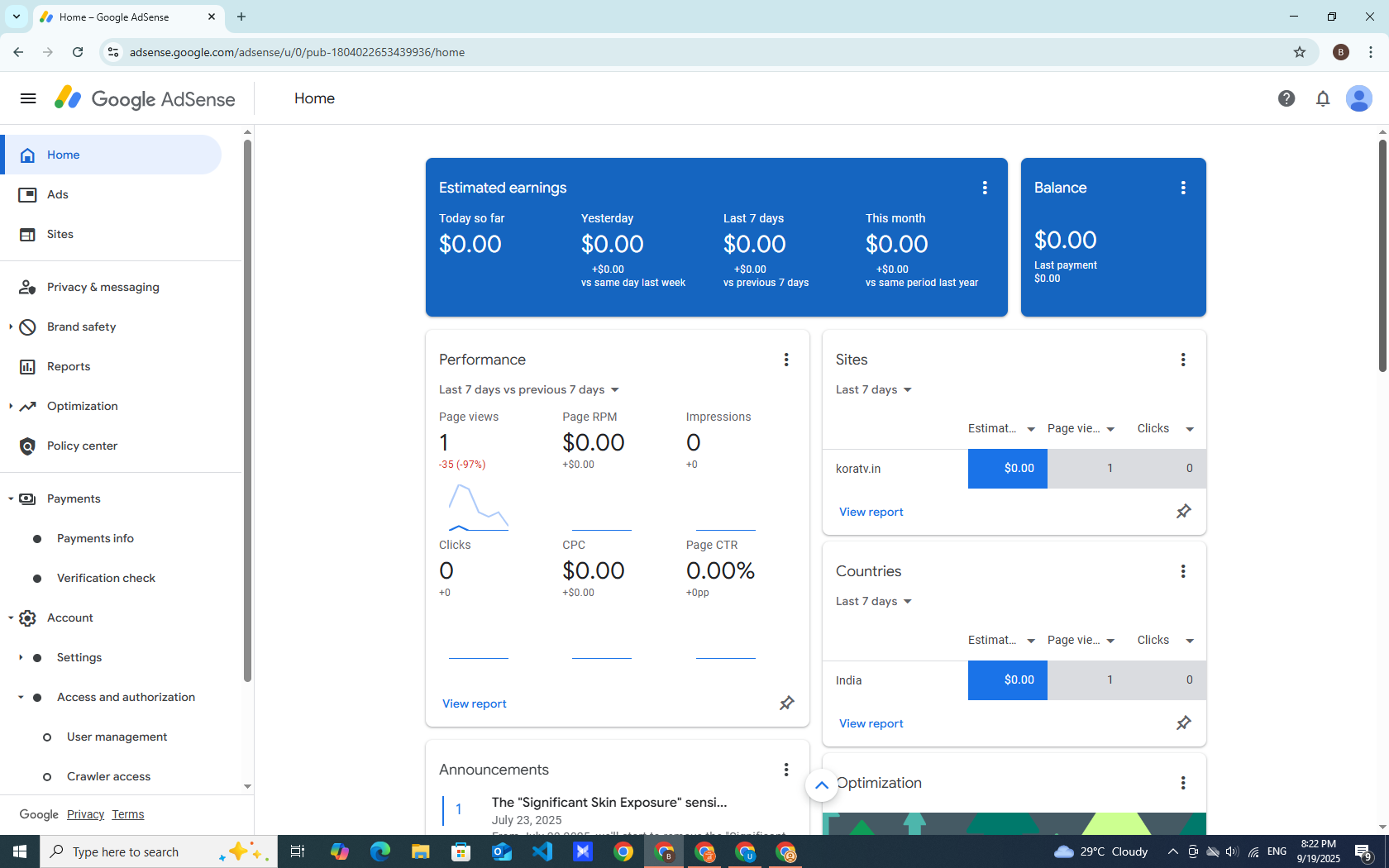
Task: Go to Reports in the sidebar
Action: (69, 366)
